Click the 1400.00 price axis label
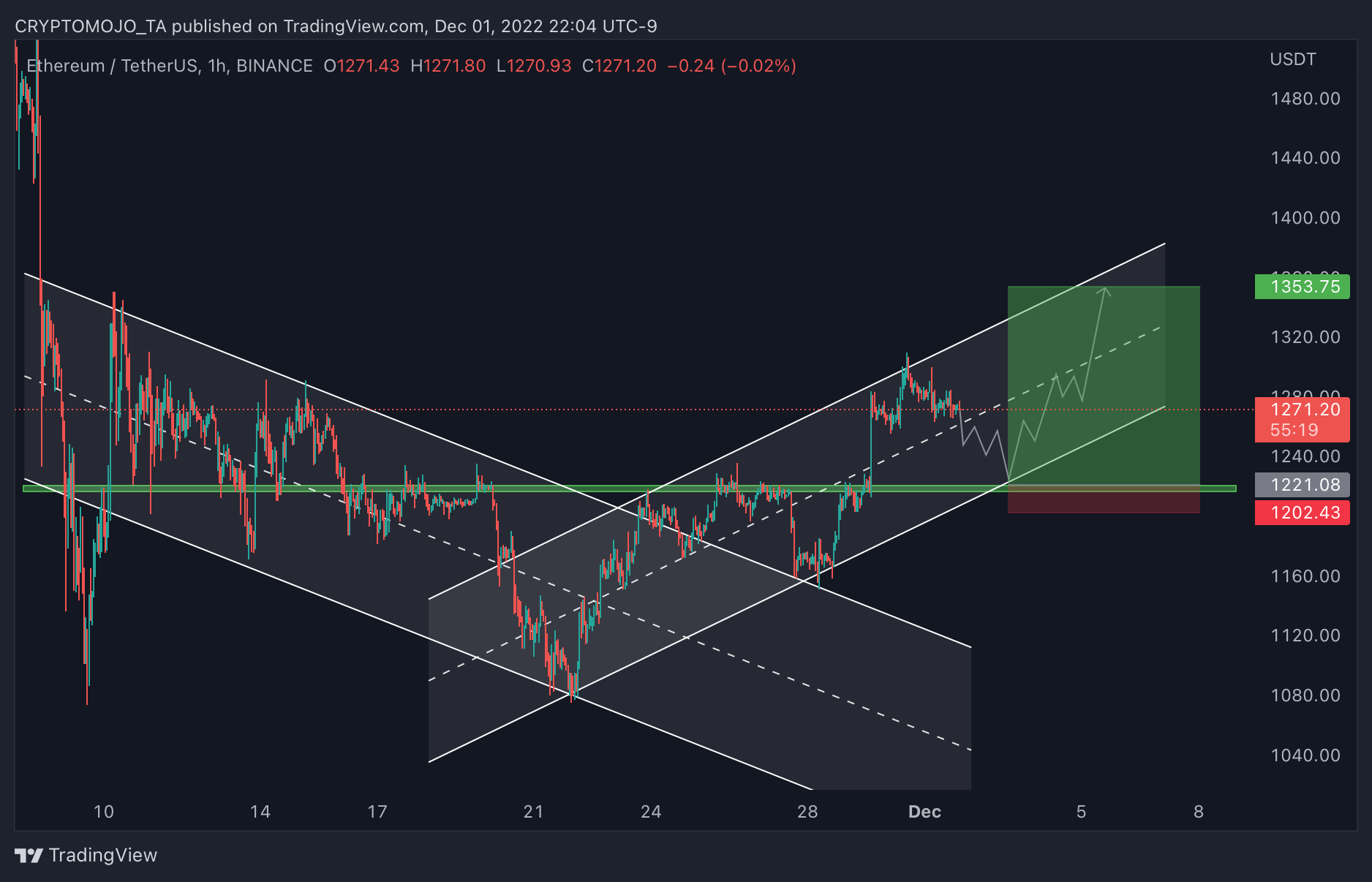1372x882 pixels. pos(1305,218)
